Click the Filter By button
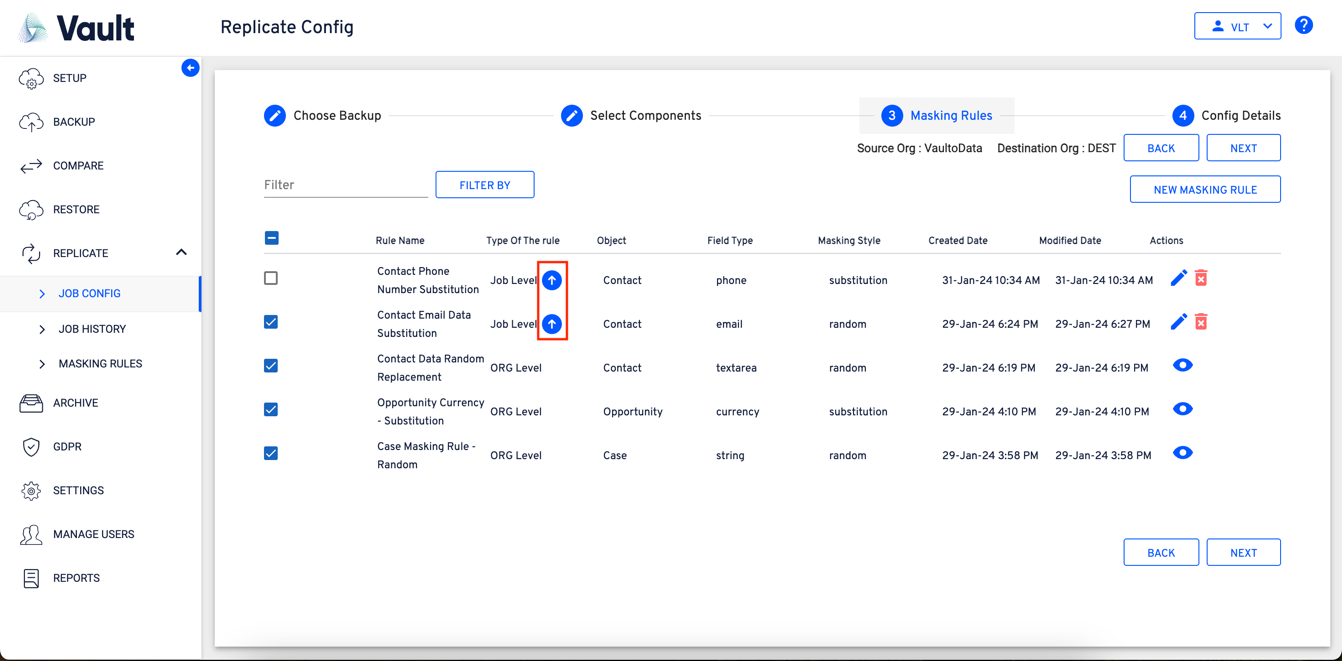The image size is (1342, 661). (x=484, y=185)
